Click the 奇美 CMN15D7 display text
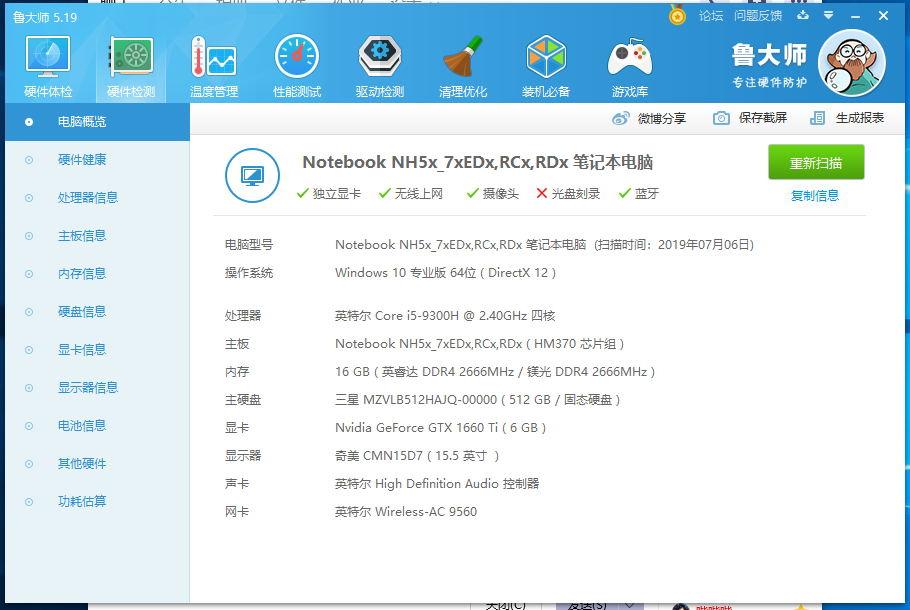 (x=417, y=456)
